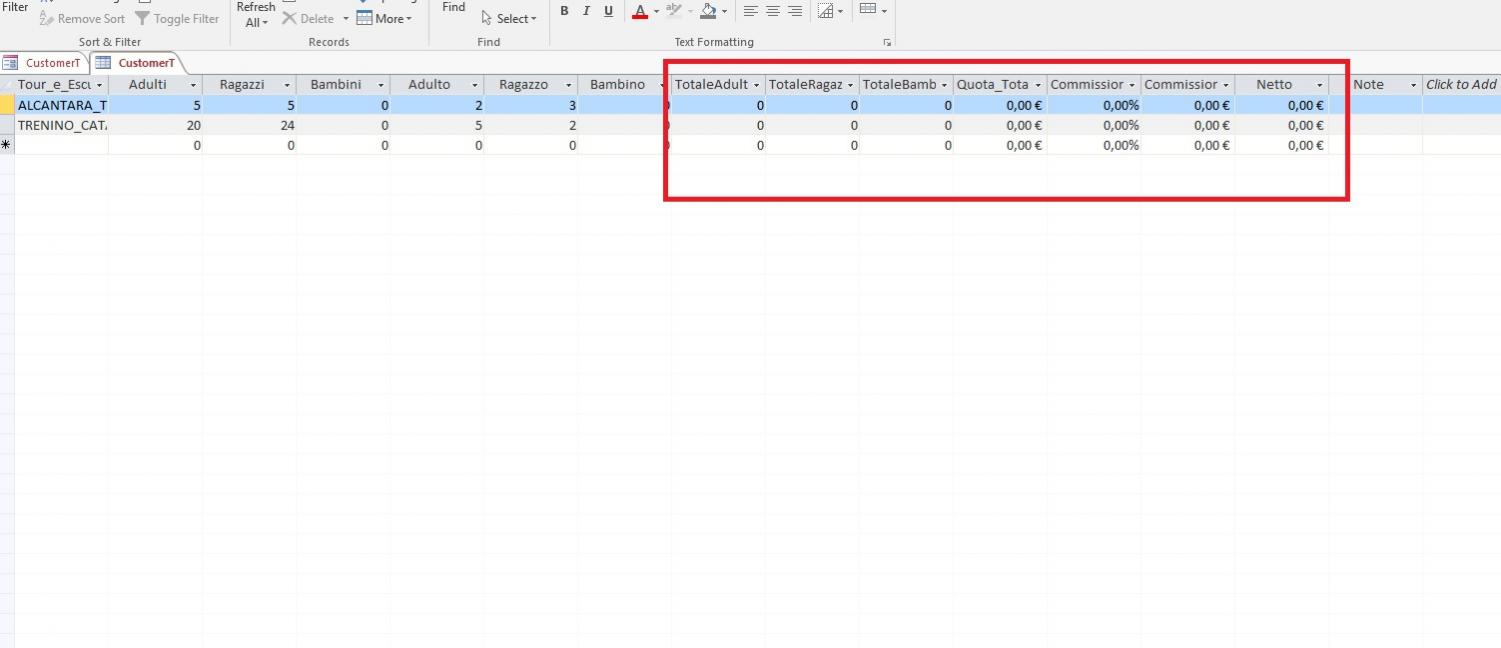Screen dimensions: 1501x648
Task: Click Refresh All in Records group
Action: tap(255, 14)
